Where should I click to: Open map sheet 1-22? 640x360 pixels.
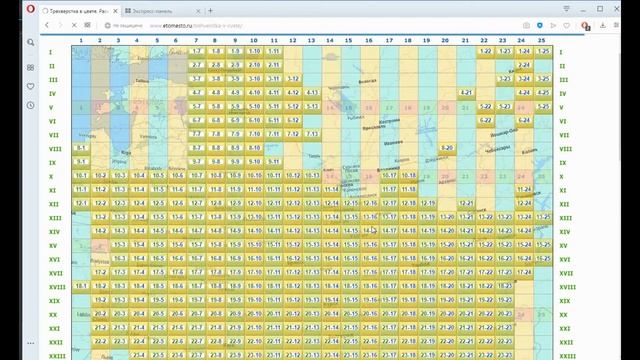click(485, 51)
